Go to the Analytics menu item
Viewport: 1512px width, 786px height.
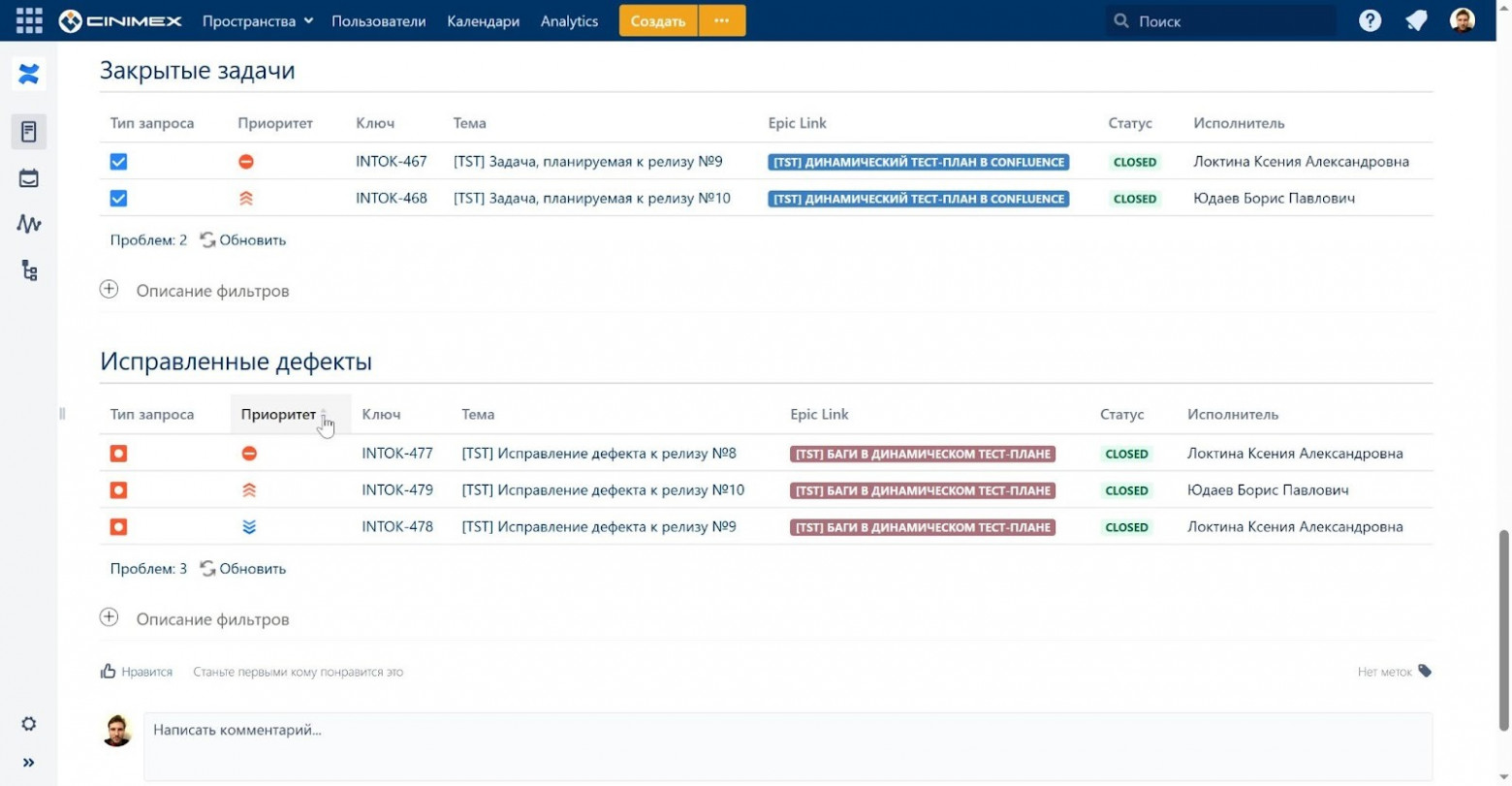[569, 21]
